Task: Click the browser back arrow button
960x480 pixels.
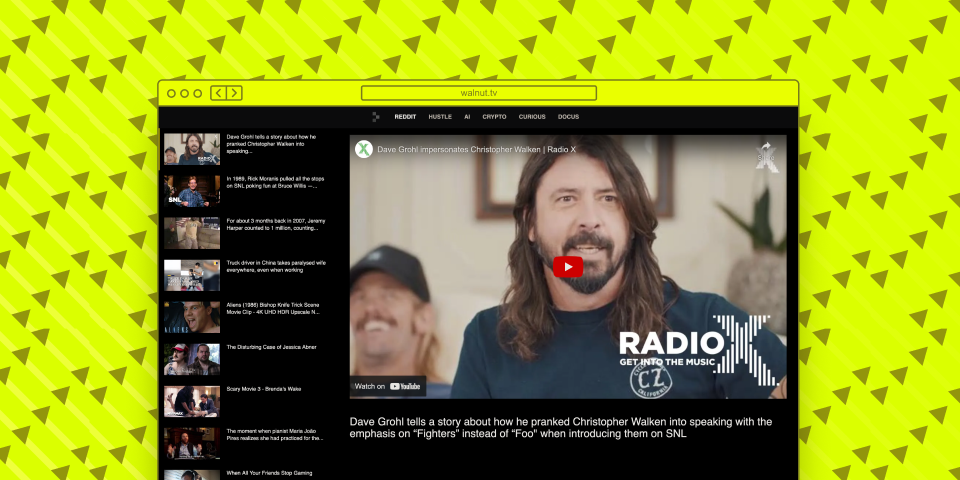Action: (x=219, y=93)
